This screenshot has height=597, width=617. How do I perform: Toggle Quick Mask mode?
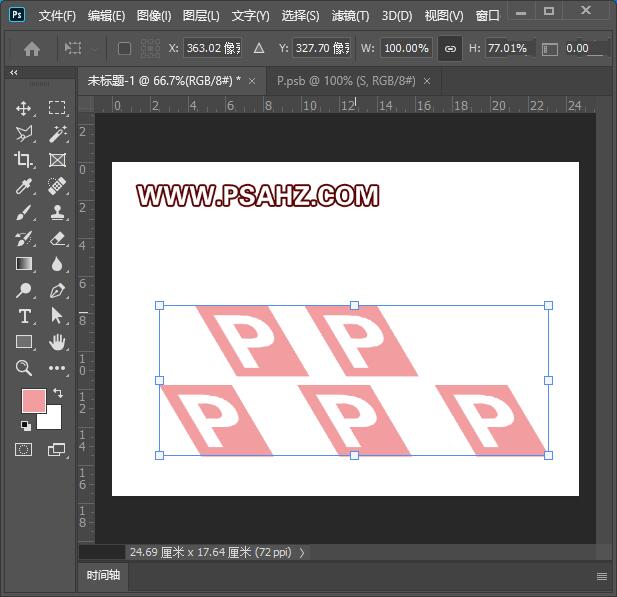23,449
